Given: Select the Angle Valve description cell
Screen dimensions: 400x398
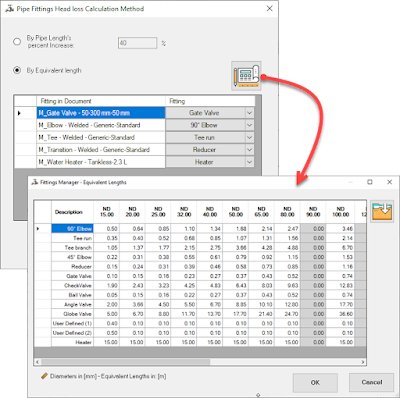Looking at the screenshot, I should [x=72, y=304].
